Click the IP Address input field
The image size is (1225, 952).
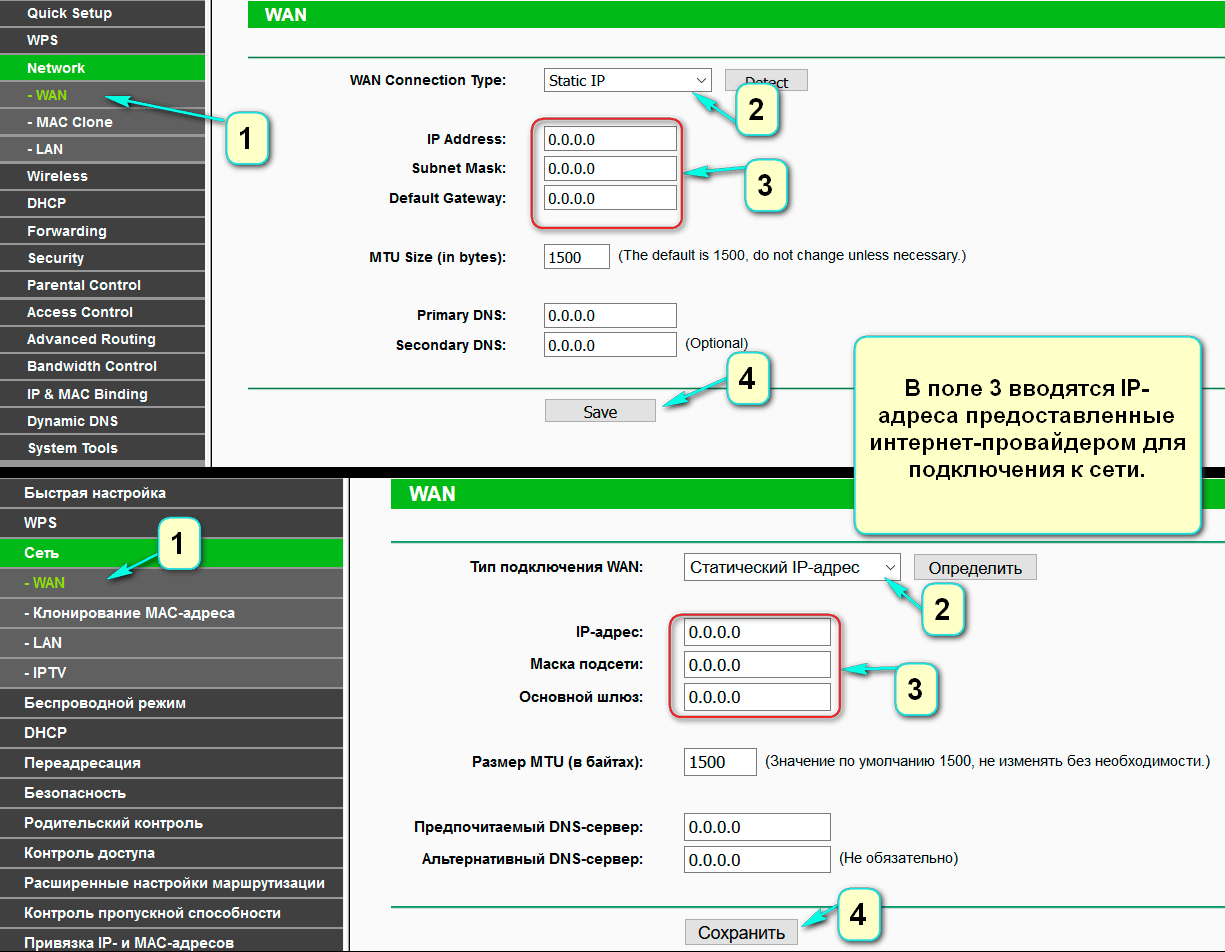click(610, 139)
